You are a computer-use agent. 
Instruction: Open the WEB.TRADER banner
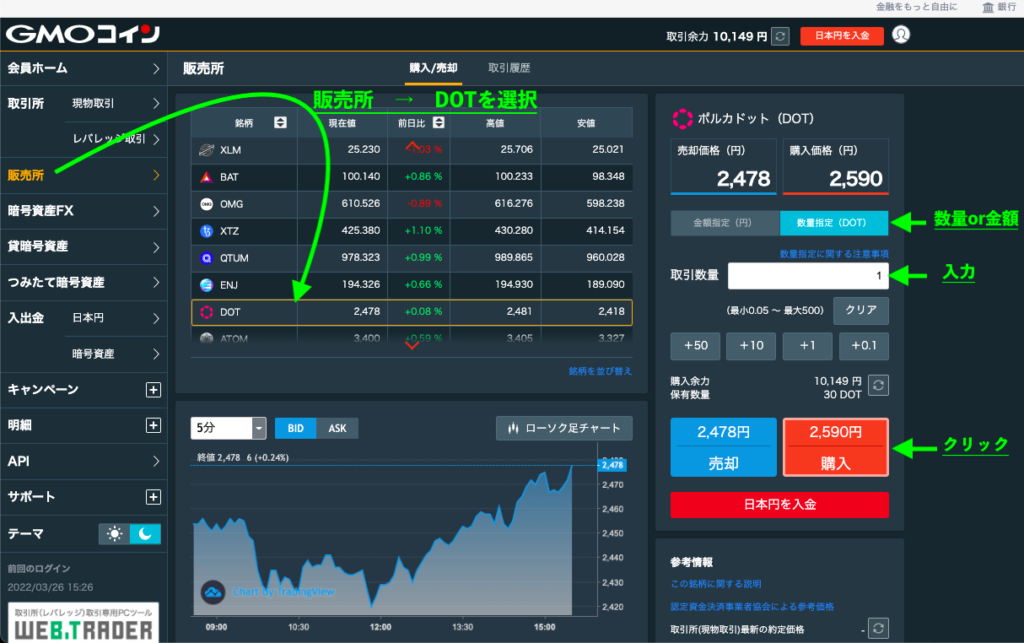pos(84,623)
